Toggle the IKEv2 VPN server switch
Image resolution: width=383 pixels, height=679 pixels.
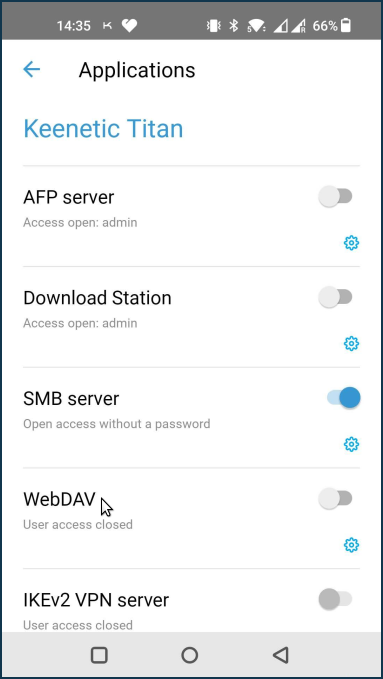coord(335,599)
